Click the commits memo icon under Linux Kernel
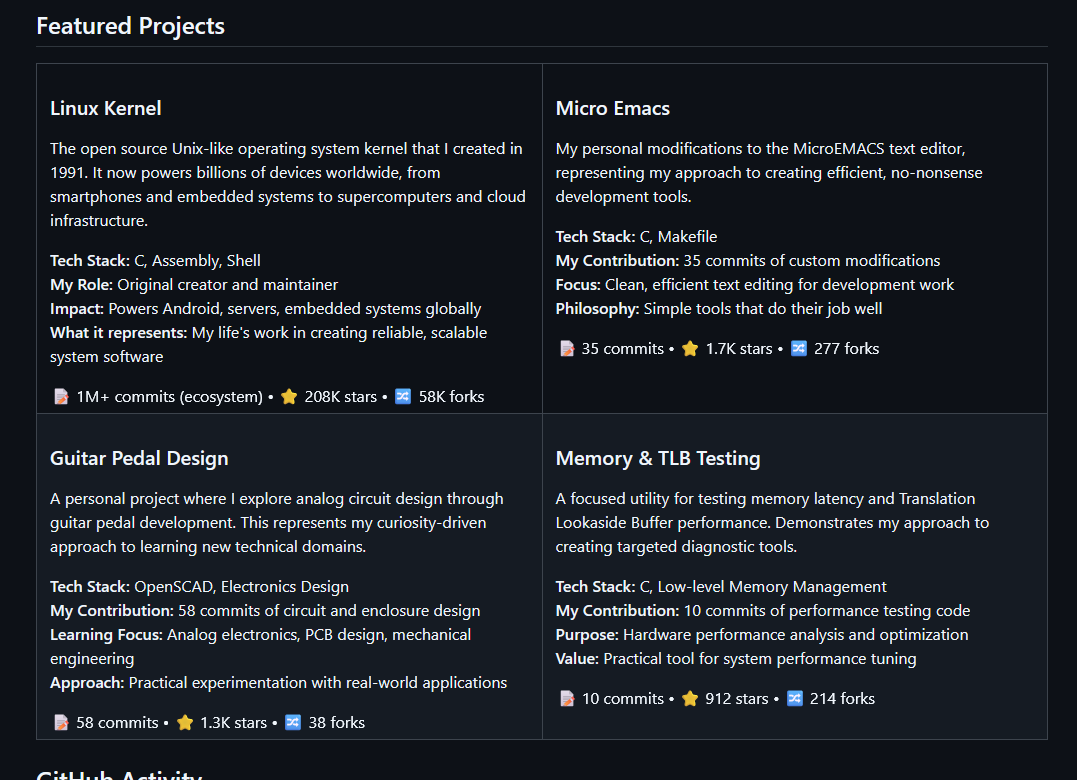Image resolution: width=1077 pixels, height=780 pixels. (61, 397)
